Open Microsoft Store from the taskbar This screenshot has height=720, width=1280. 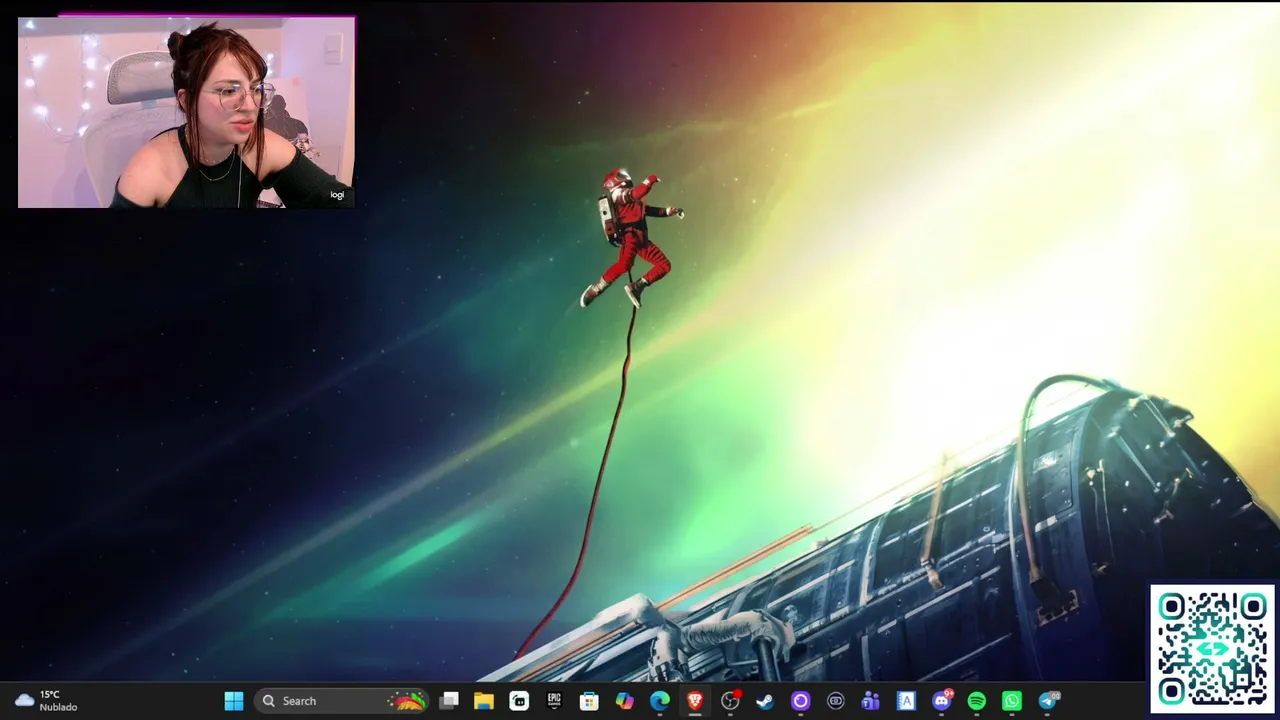589,701
